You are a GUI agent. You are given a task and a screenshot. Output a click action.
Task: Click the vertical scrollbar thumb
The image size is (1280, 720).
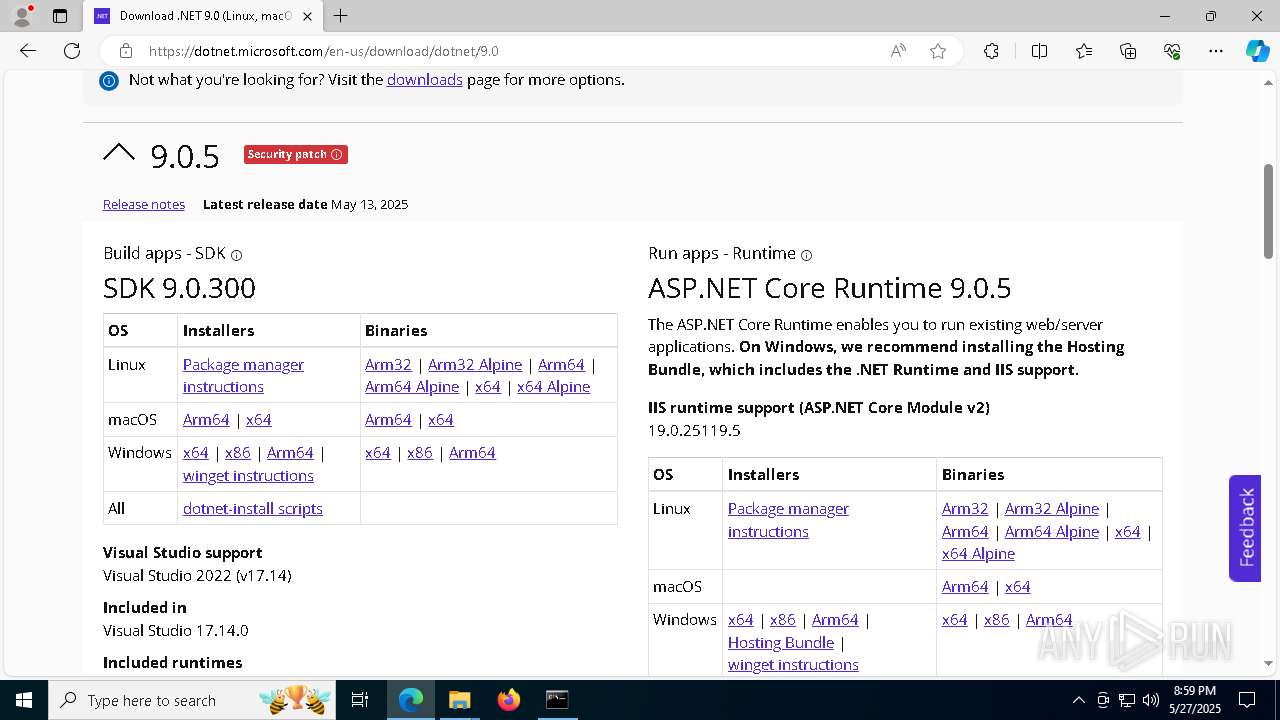pos(1269,211)
